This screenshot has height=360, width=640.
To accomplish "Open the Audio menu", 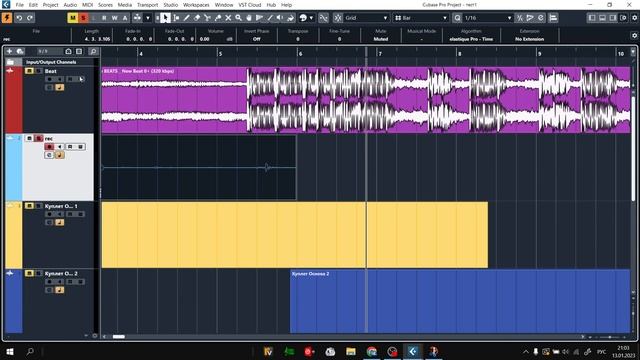I will [70, 5].
